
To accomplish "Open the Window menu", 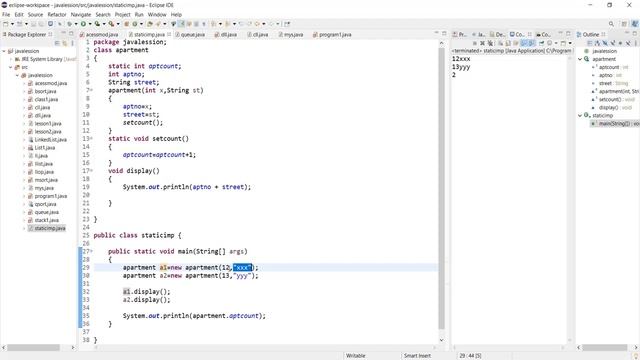I will click(157, 14).
